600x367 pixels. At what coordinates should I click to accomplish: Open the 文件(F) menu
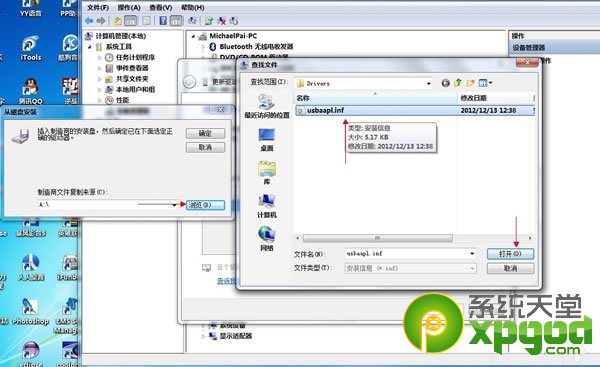click(98, 7)
